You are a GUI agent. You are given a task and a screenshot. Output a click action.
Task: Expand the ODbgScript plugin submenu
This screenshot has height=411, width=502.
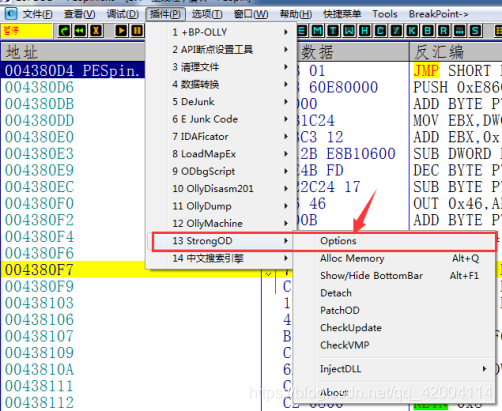[x=221, y=171]
